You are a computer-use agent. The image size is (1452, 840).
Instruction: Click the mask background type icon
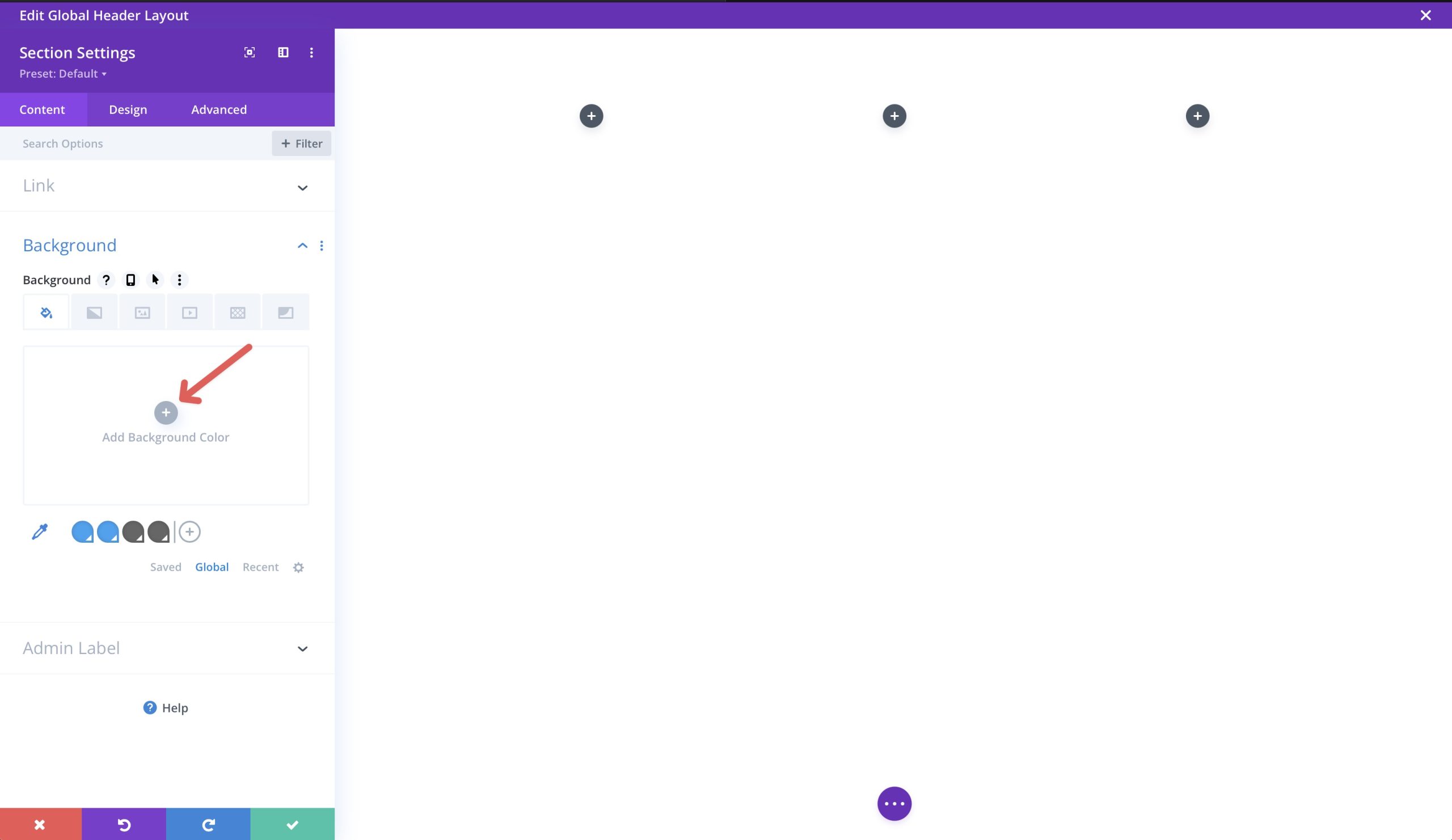tap(285, 311)
